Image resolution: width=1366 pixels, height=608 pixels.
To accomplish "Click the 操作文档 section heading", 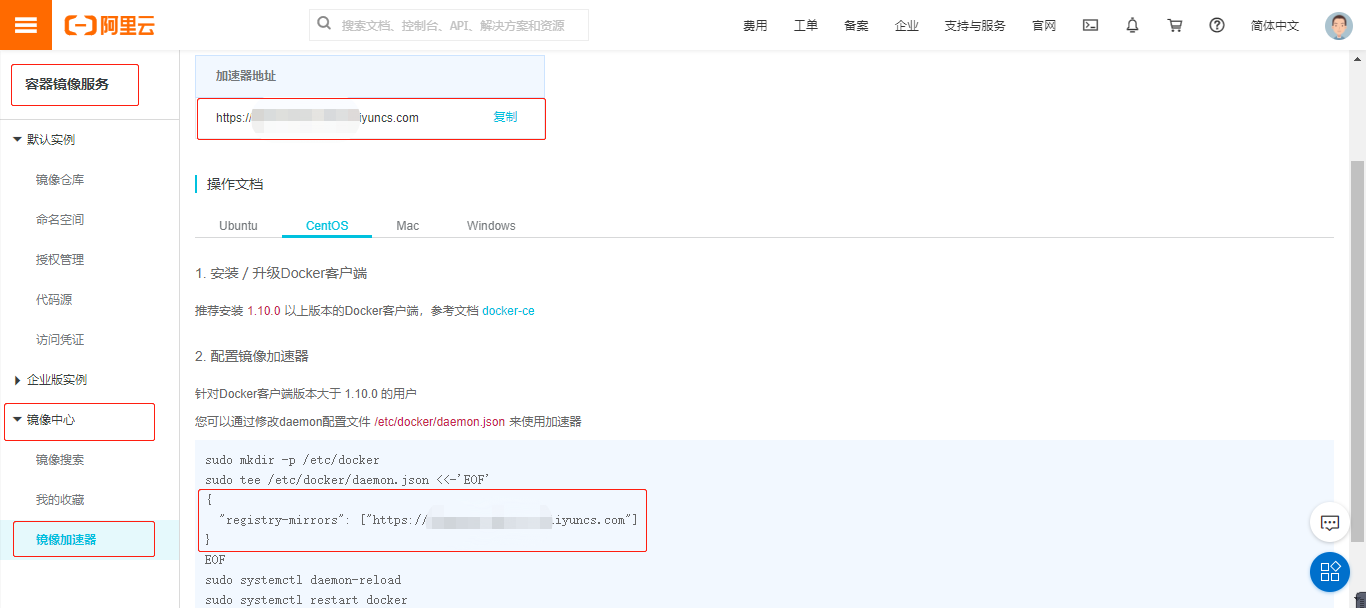I will [235, 184].
